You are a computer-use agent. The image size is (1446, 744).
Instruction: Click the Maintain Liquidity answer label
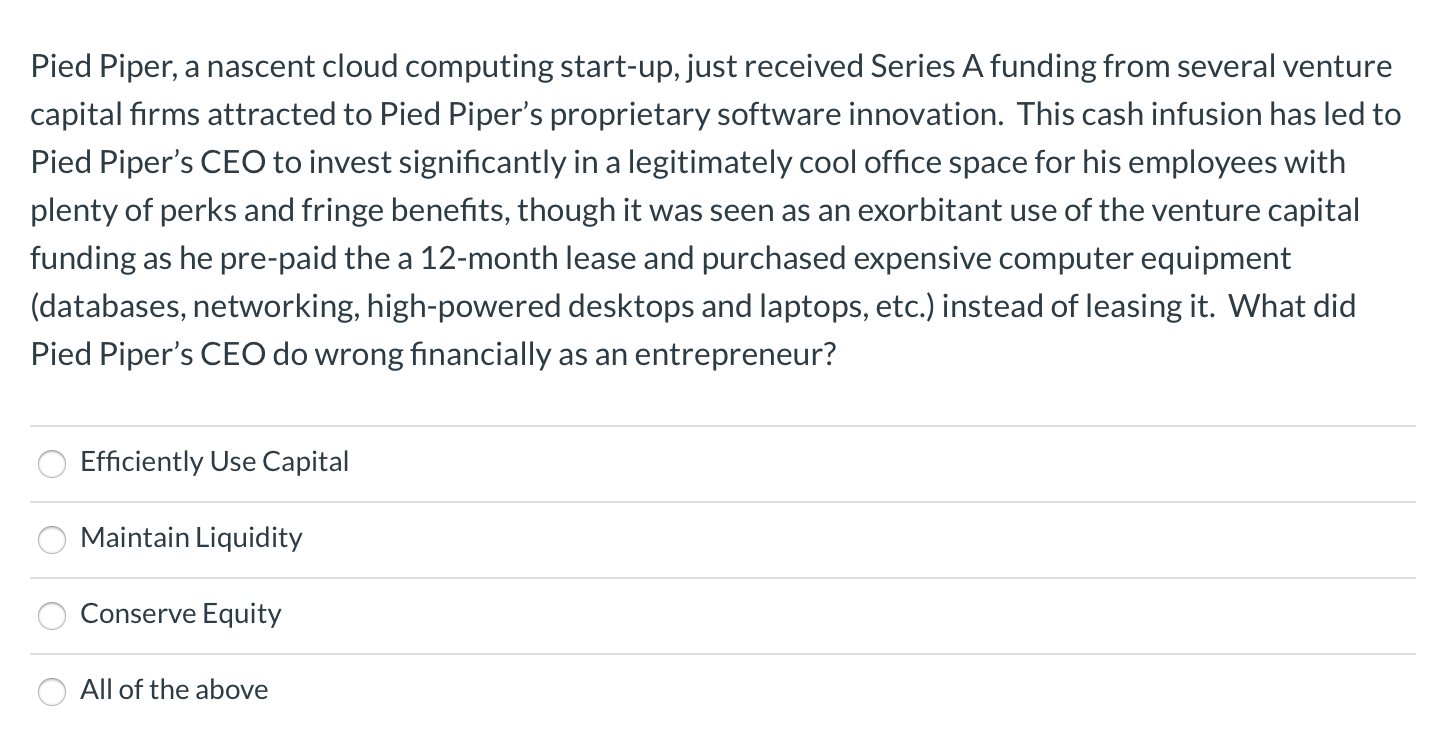click(191, 538)
